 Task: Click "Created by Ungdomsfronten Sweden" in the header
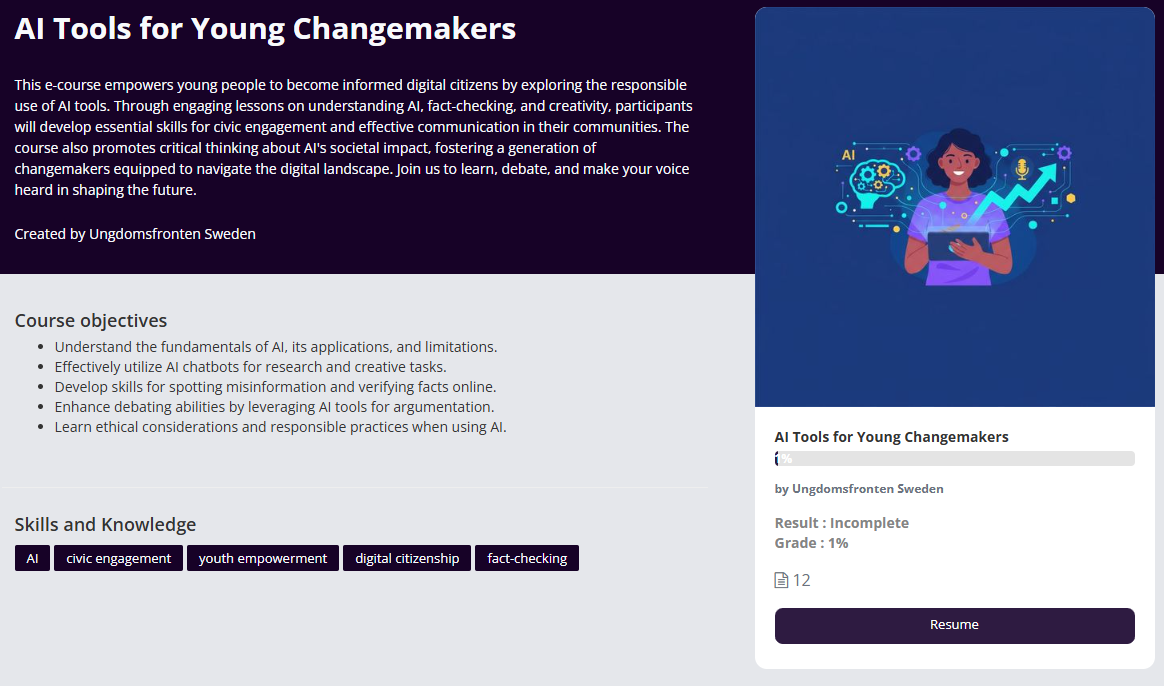tap(135, 234)
